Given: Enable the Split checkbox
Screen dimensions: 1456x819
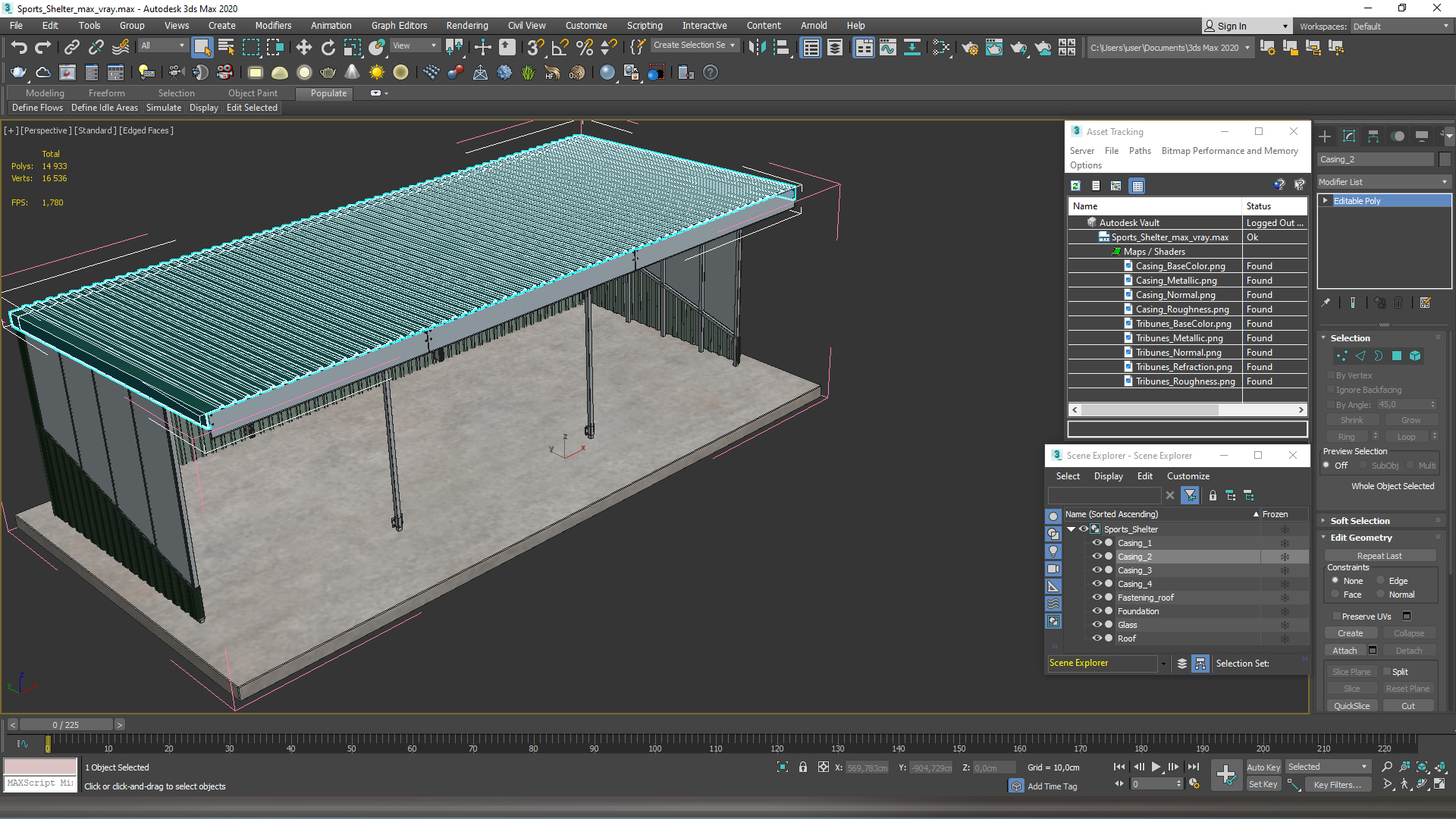Looking at the screenshot, I should click(1387, 672).
